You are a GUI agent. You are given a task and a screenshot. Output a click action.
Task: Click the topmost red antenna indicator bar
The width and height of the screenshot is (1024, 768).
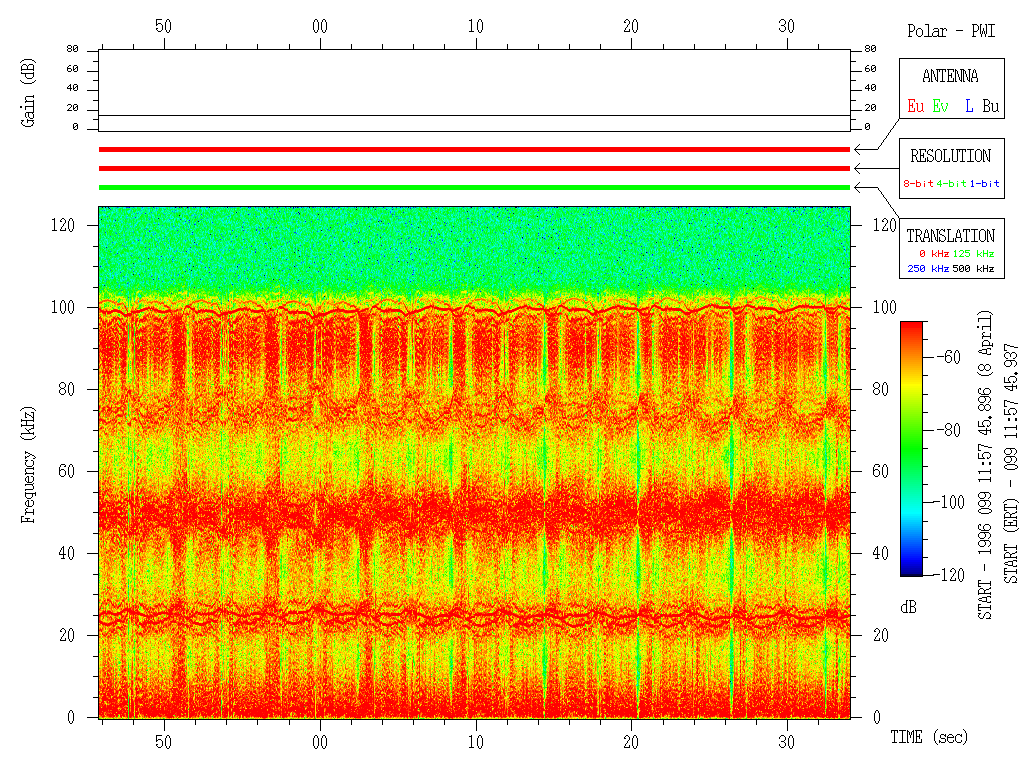(x=474, y=149)
